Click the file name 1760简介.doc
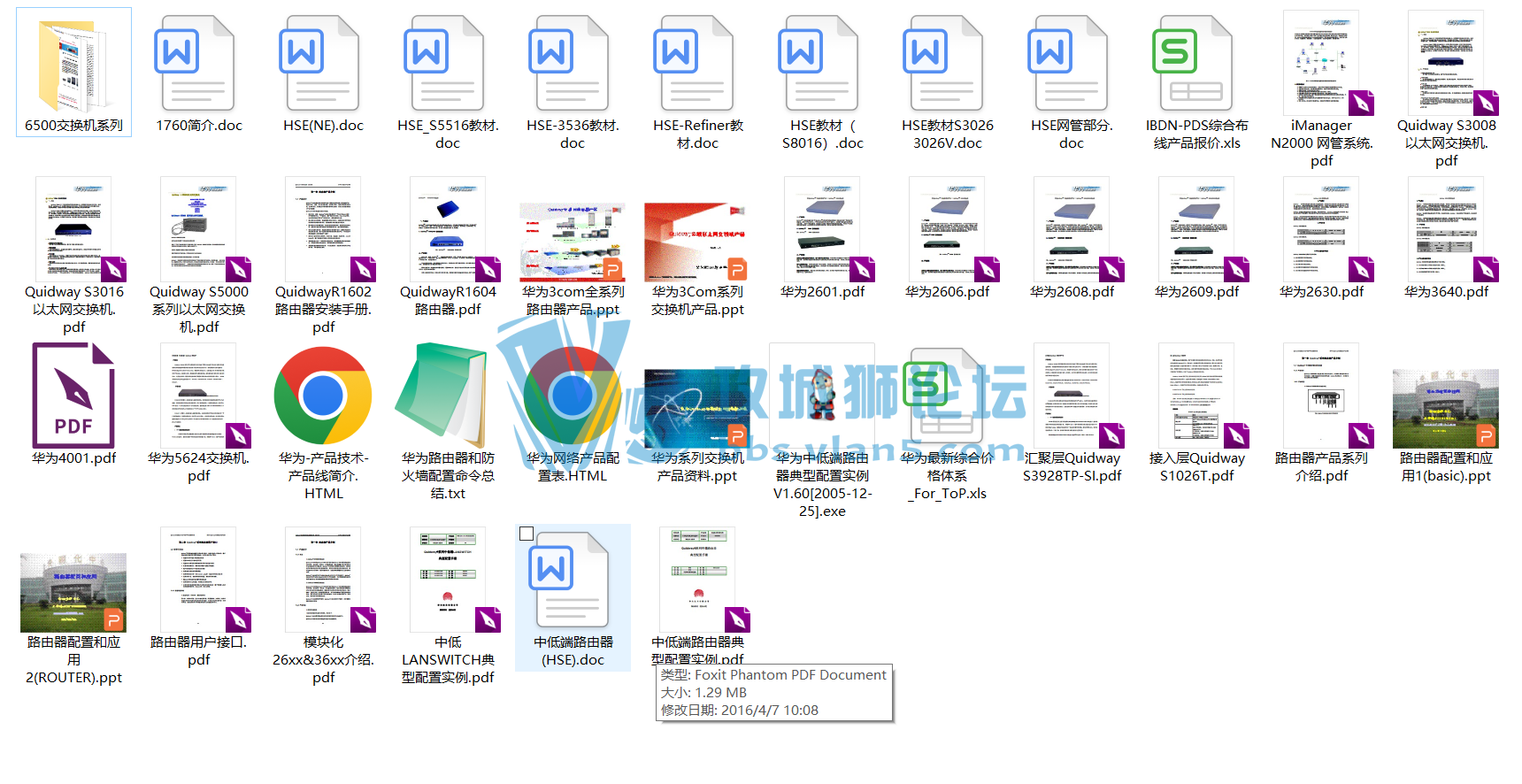Viewport: 1522px width, 784px height. (x=198, y=126)
